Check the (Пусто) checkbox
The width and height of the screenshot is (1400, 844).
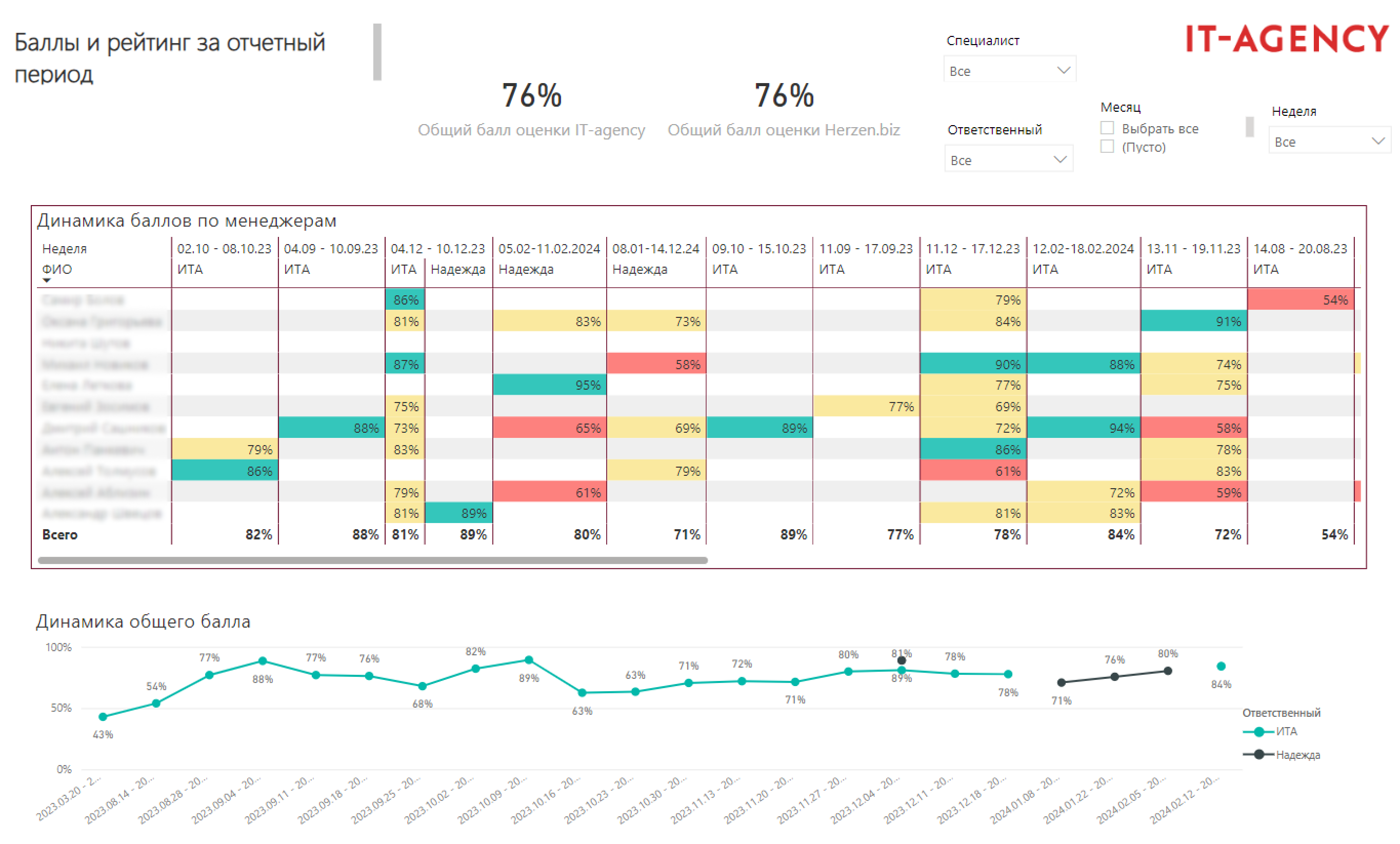click(x=1107, y=147)
